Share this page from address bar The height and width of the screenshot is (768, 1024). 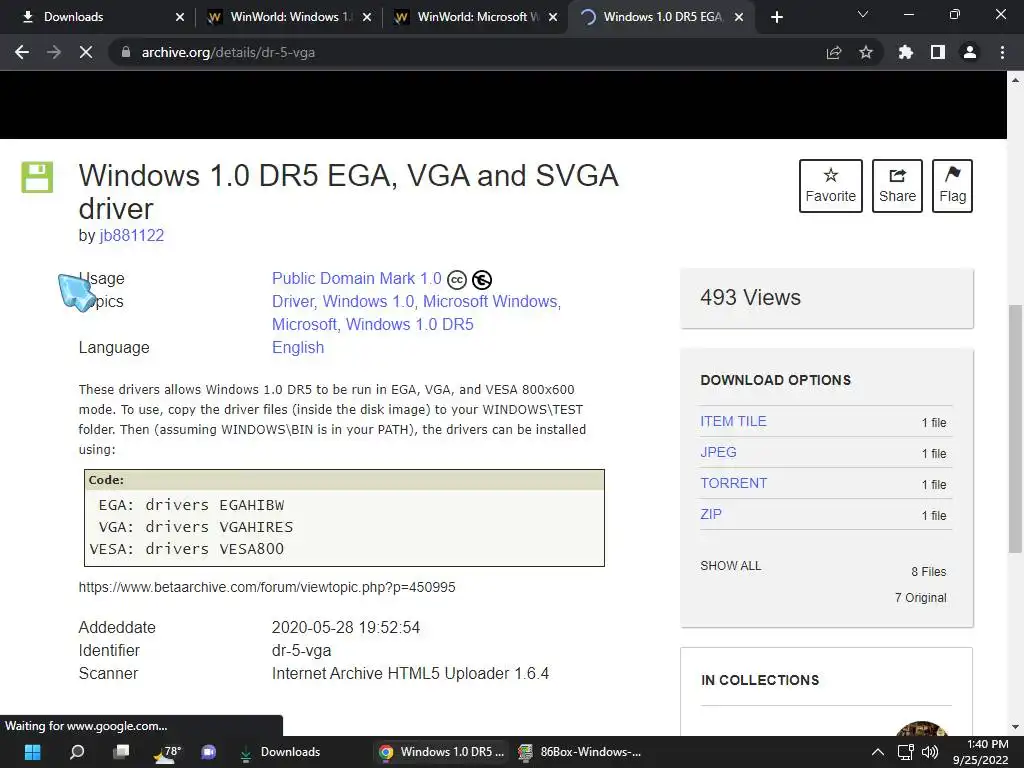click(x=834, y=52)
